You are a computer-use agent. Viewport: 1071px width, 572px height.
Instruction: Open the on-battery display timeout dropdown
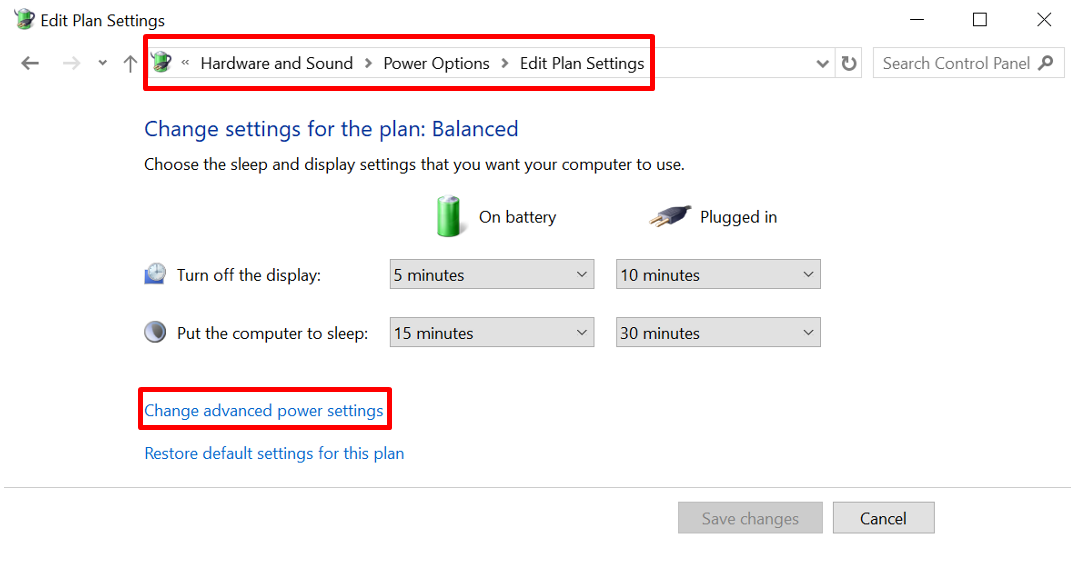pyautogui.click(x=491, y=275)
